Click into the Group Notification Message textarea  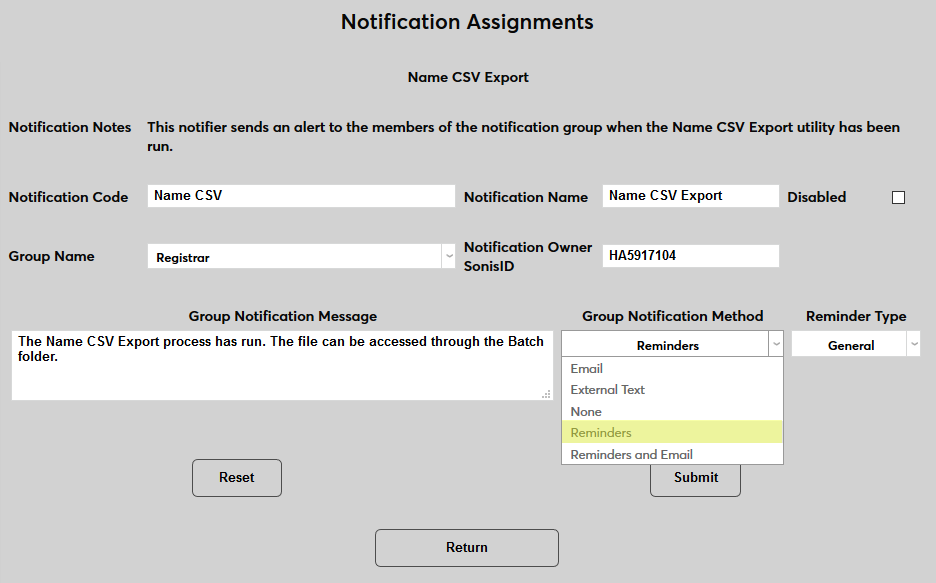coord(282,365)
